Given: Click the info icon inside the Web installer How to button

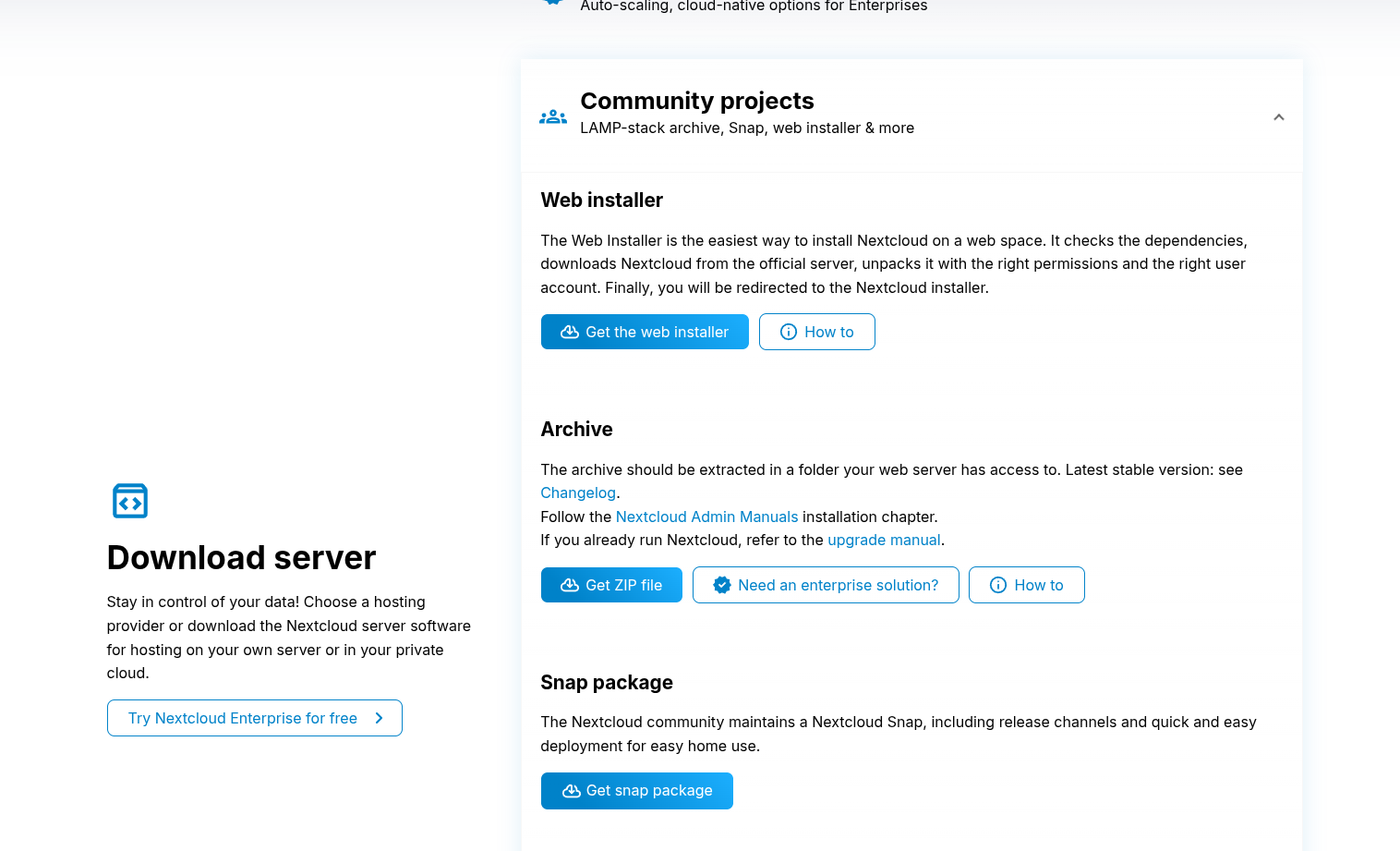Looking at the screenshot, I should pyautogui.click(x=788, y=332).
